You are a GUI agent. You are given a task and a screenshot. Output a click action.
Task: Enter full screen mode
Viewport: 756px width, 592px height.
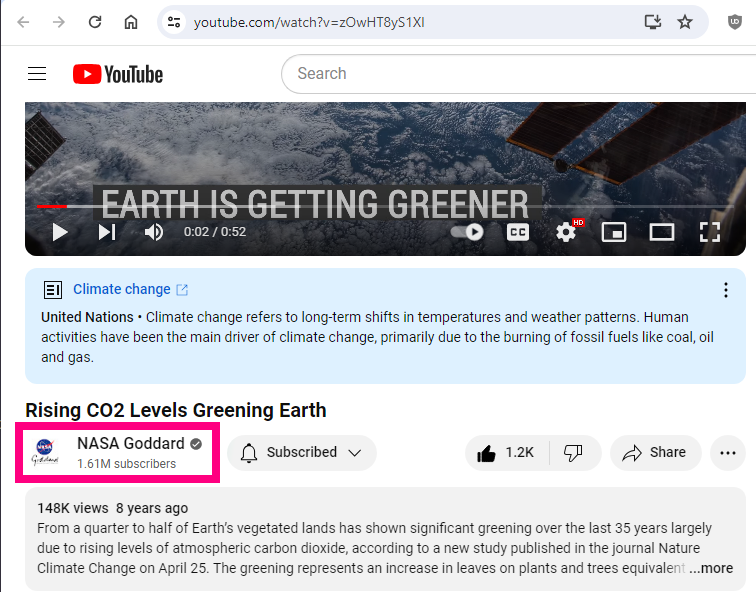710,232
